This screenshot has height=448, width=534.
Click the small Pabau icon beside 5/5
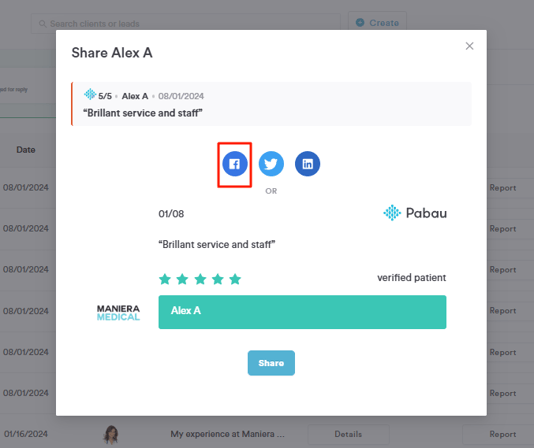point(90,94)
